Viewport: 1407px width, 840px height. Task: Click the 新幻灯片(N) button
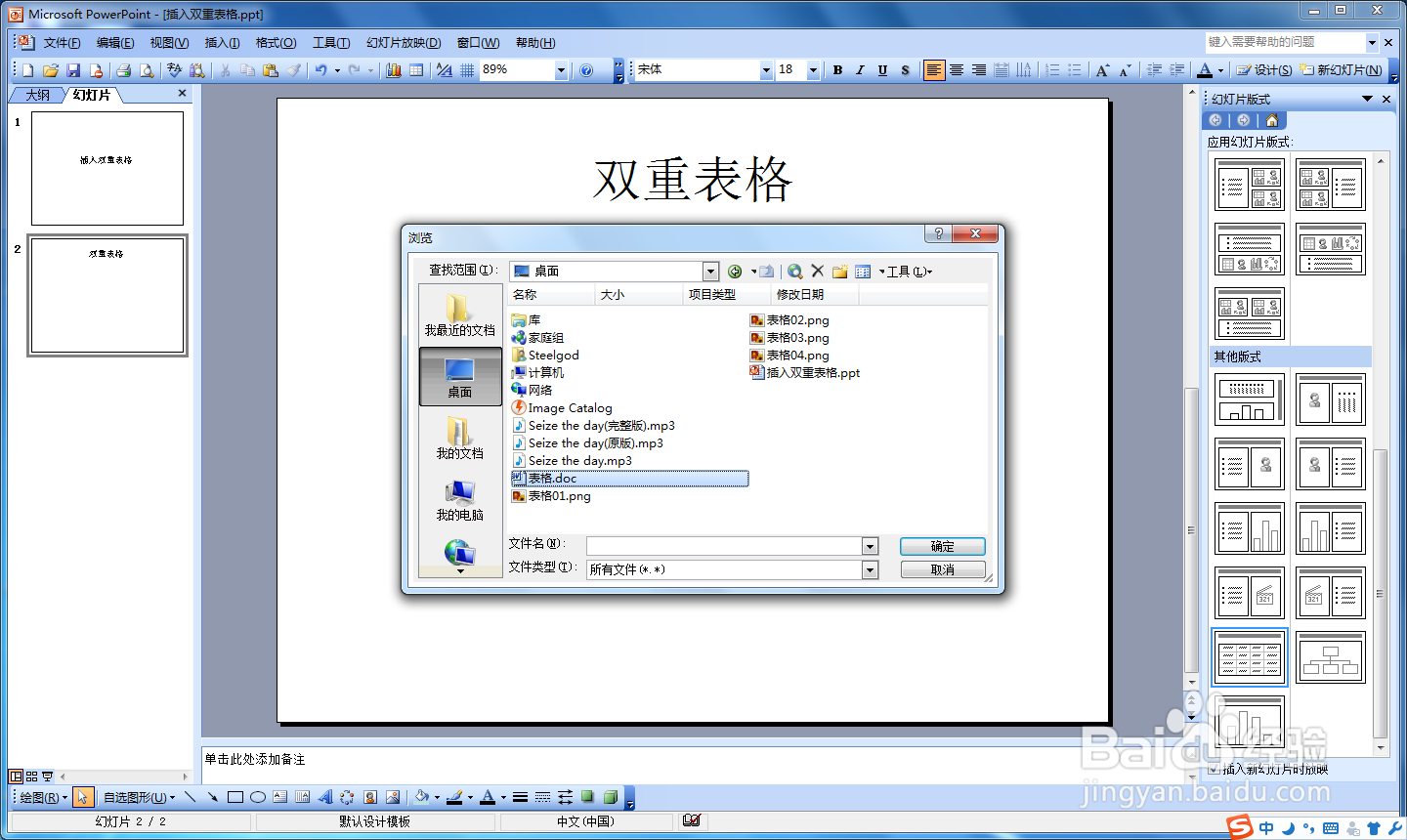[x=1341, y=70]
